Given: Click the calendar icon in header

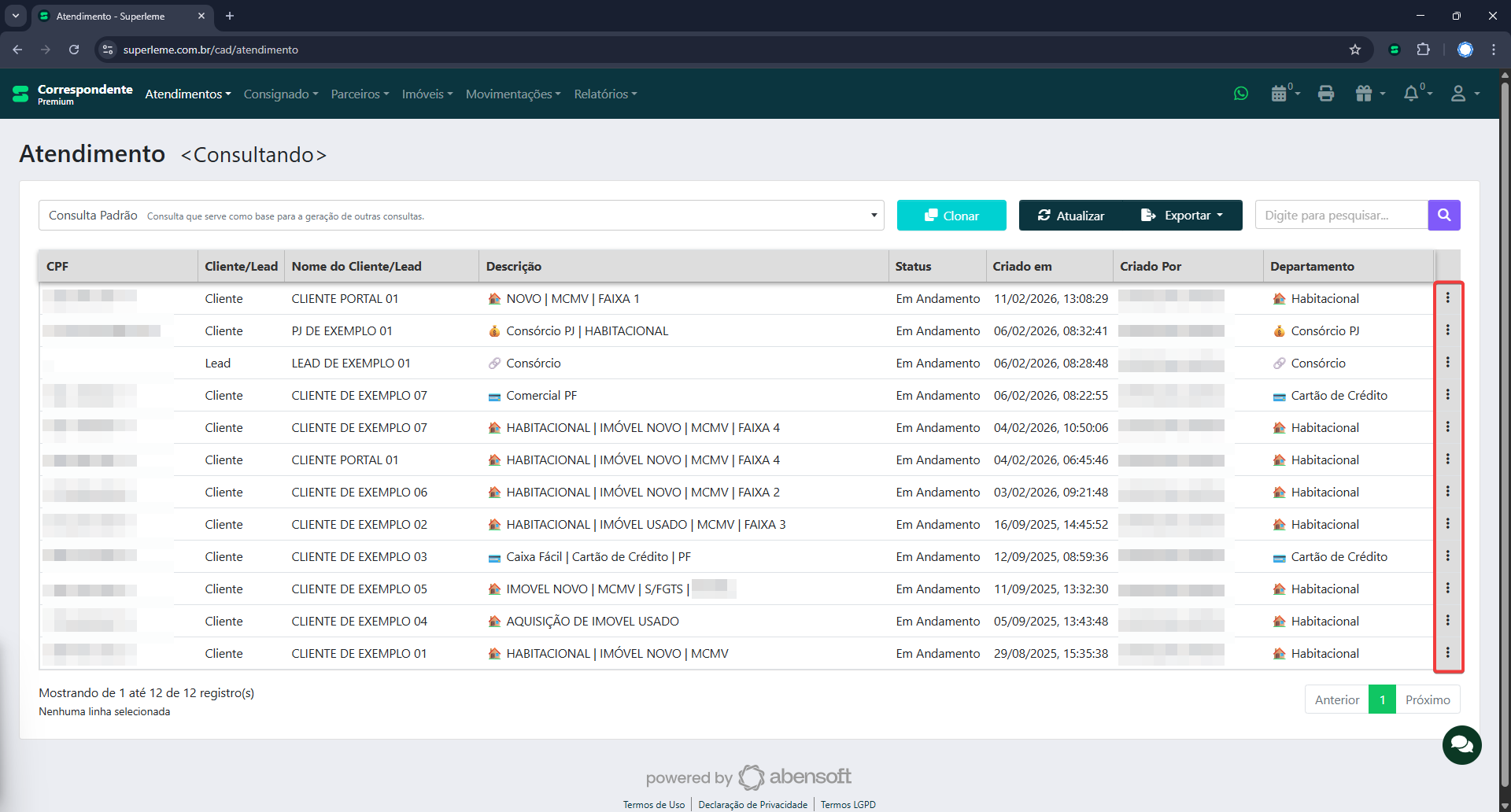Looking at the screenshot, I should 1280,94.
